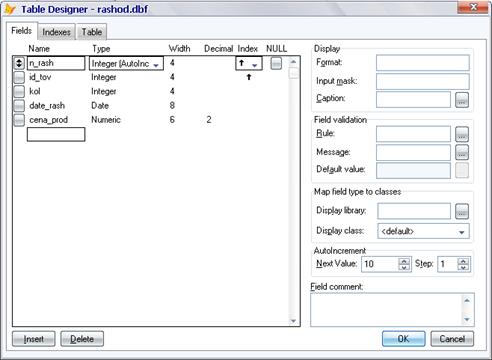Decrease the AutoIncrement Step value
This screenshot has height=360, width=492.
click(x=463, y=267)
